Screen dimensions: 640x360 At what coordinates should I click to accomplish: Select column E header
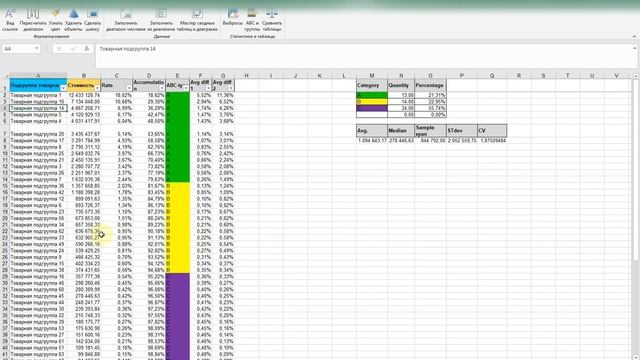[178, 76]
